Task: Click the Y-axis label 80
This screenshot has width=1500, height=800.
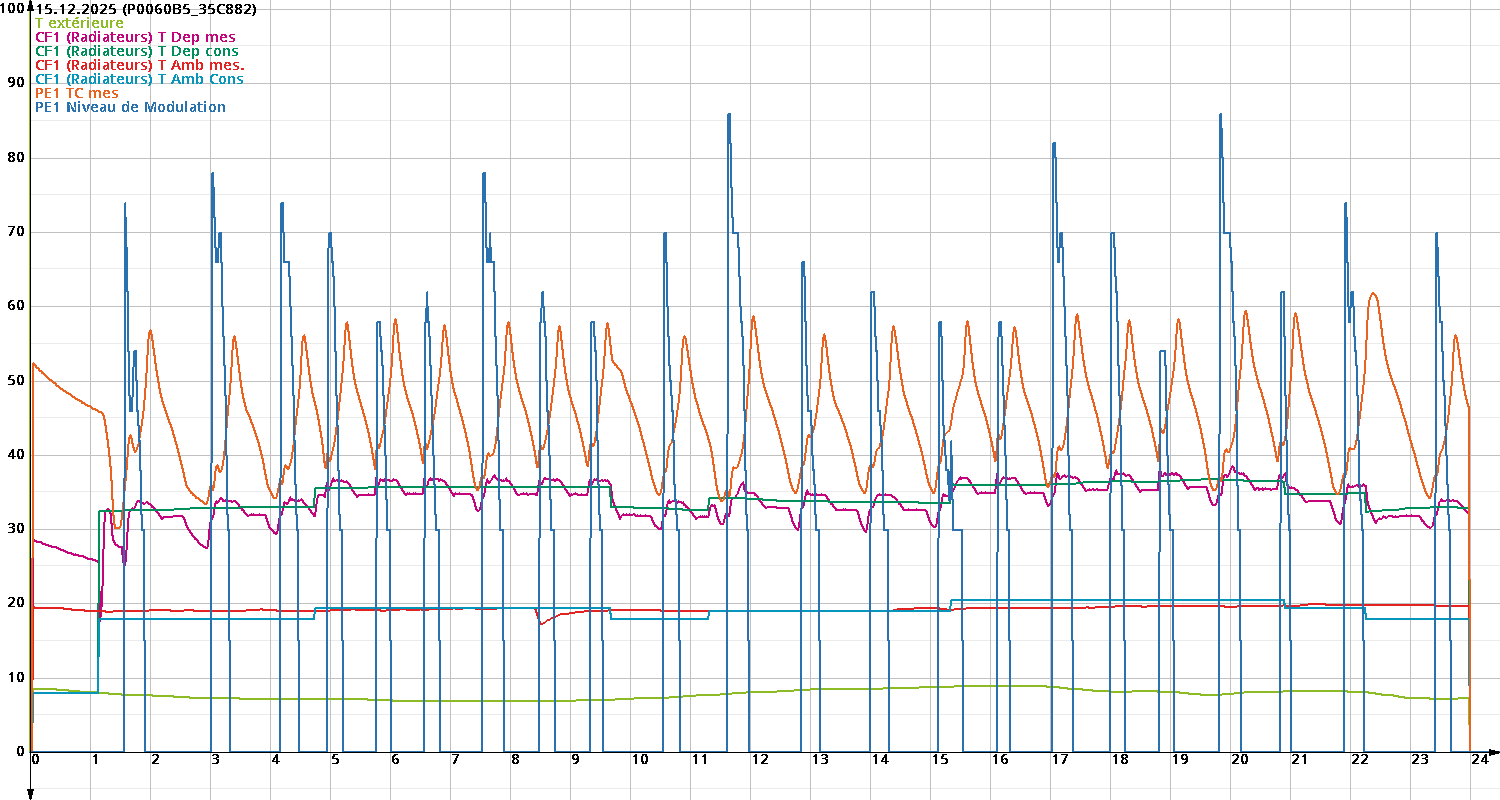Action: tap(17, 158)
